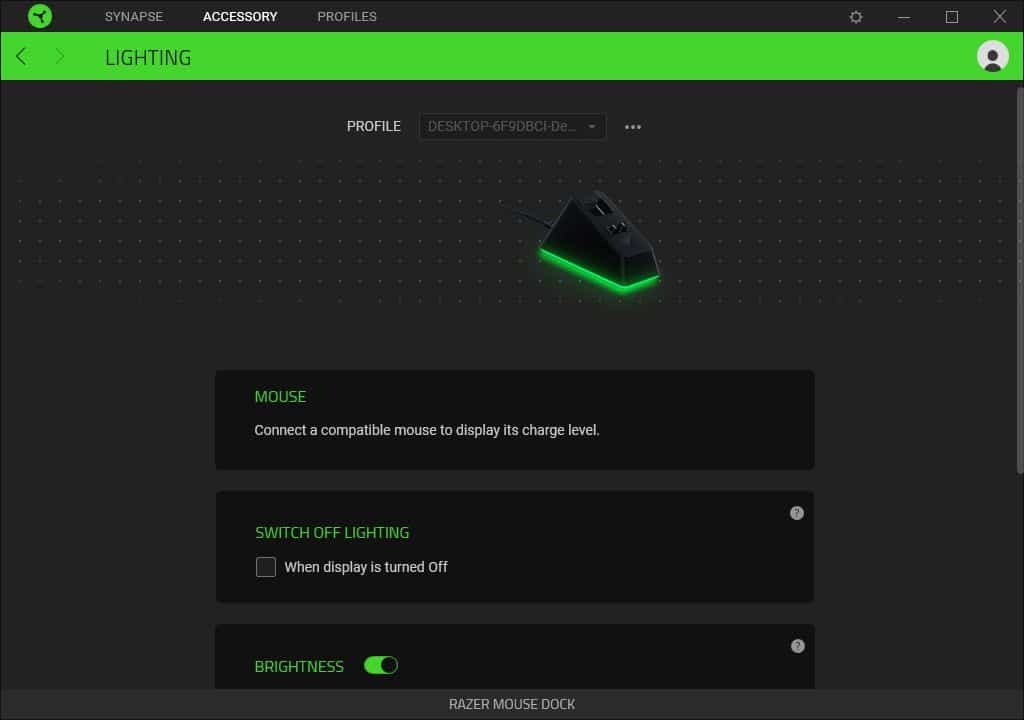1024x720 pixels.
Task: Switch to the SYNAPSE tab
Action: [x=134, y=16]
